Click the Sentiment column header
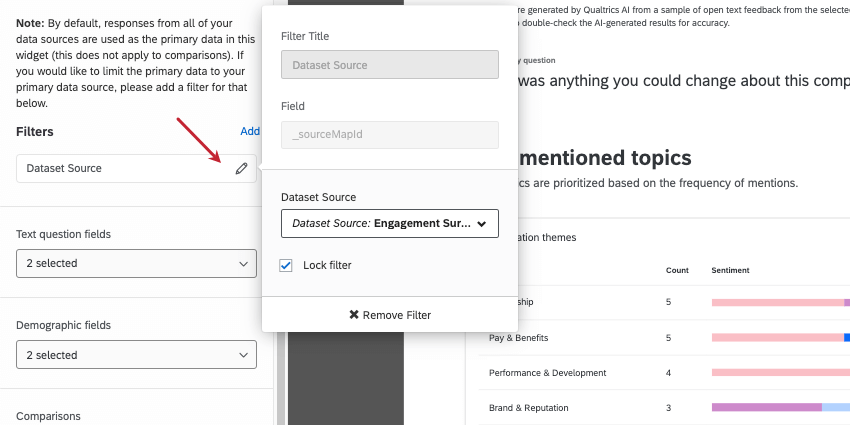850x425 pixels. (730, 271)
